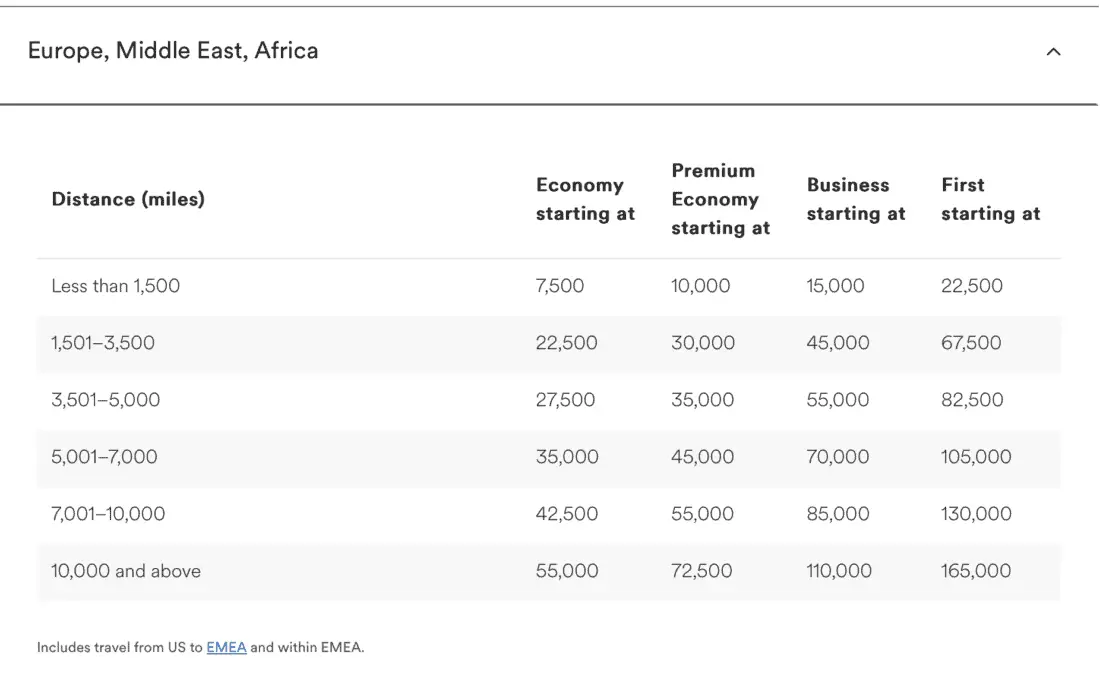Click the Premium Economy starting at header
This screenshot has width=1100, height=696.
(720, 199)
